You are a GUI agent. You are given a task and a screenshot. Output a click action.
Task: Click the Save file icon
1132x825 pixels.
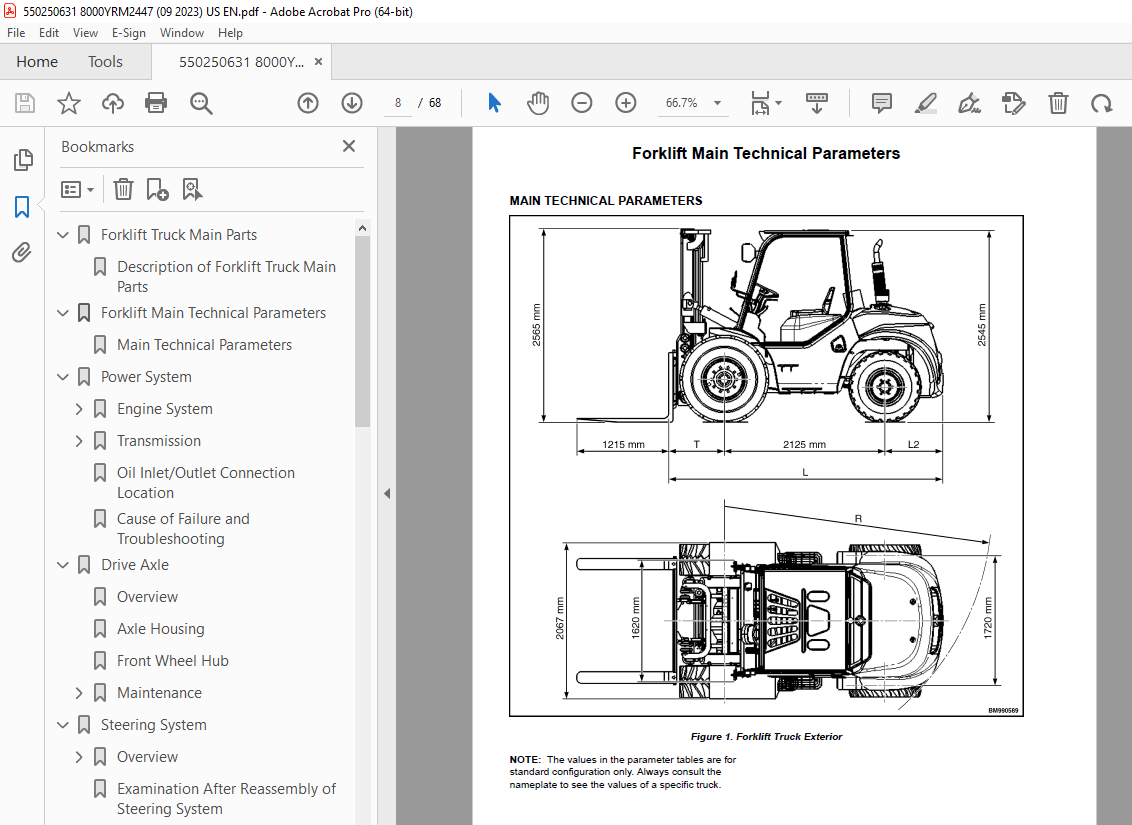[25, 103]
